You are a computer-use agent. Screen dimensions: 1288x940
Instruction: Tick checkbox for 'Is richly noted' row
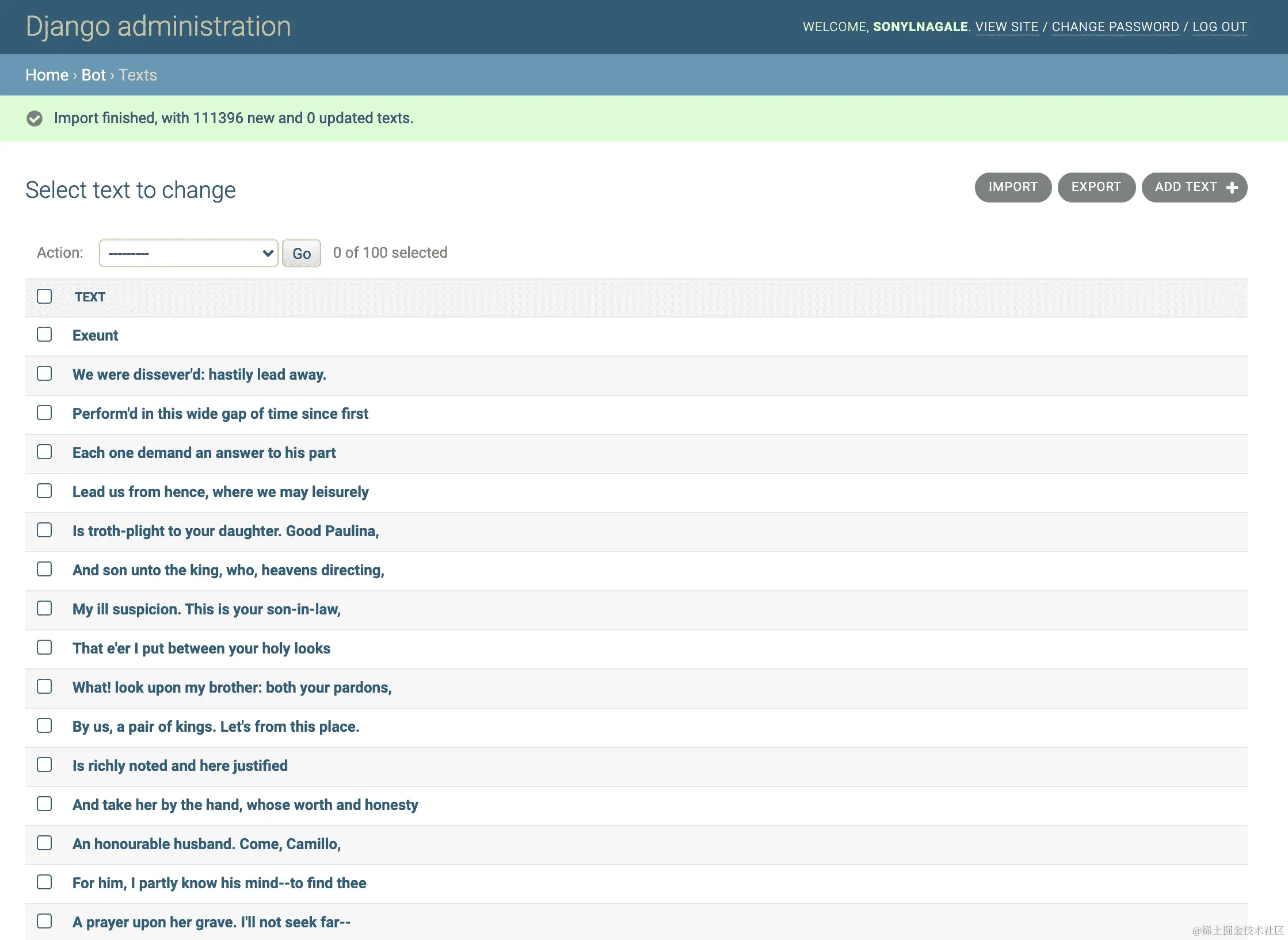pyautogui.click(x=44, y=765)
